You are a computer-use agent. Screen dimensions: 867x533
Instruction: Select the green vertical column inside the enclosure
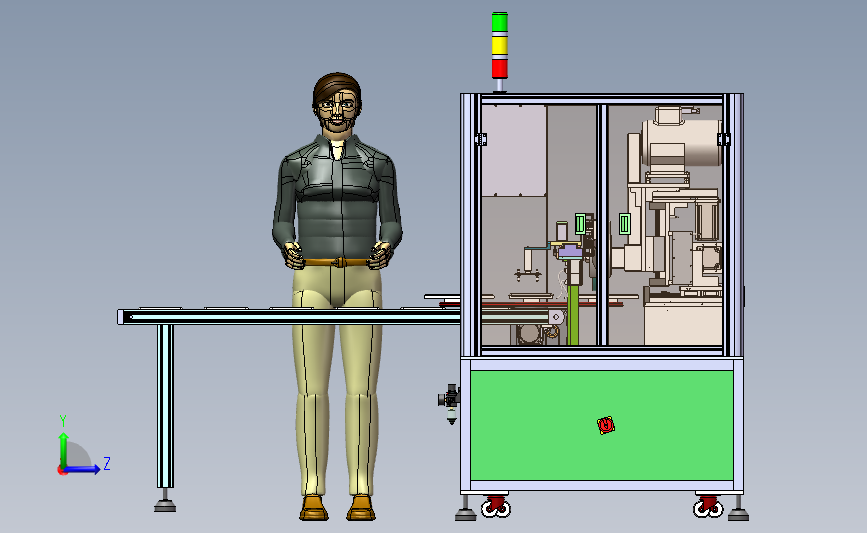[573, 314]
